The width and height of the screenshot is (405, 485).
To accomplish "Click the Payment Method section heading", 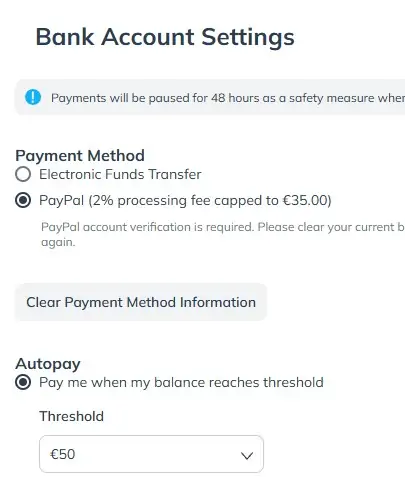I will point(80,156).
